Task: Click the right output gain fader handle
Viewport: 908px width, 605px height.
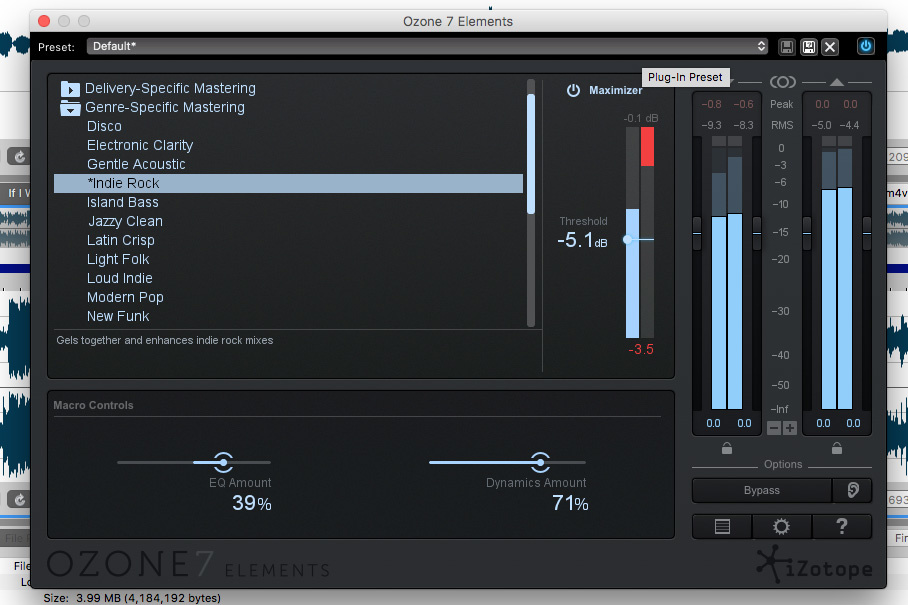Action: pyautogui.click(x=866, y=233)
